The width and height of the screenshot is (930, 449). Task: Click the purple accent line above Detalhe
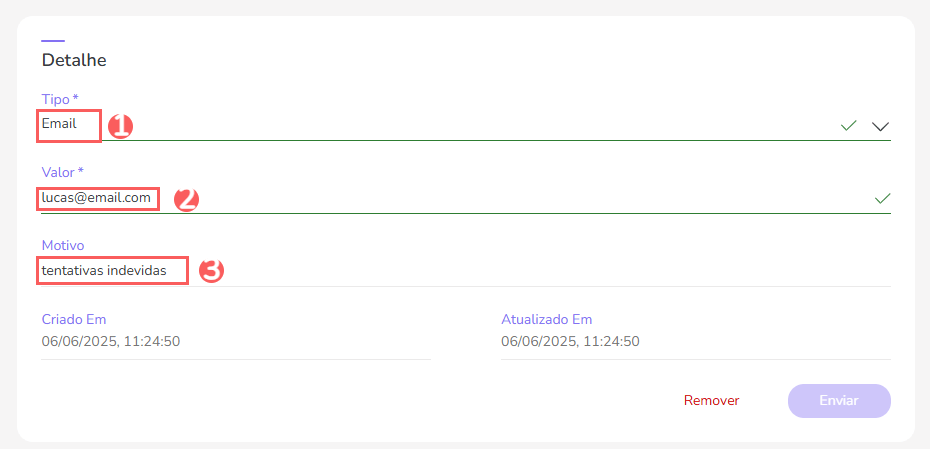click(53, 41)
